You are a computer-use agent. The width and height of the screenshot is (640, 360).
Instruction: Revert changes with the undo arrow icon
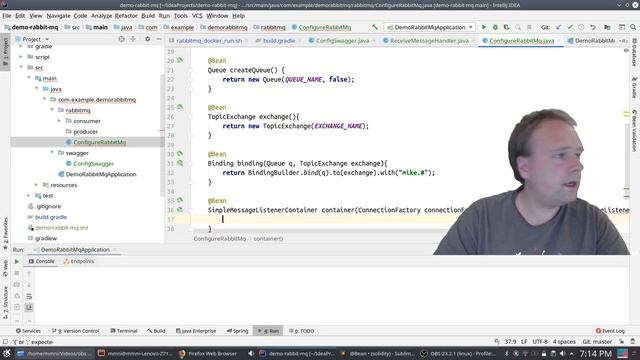[x=593, y=27]
